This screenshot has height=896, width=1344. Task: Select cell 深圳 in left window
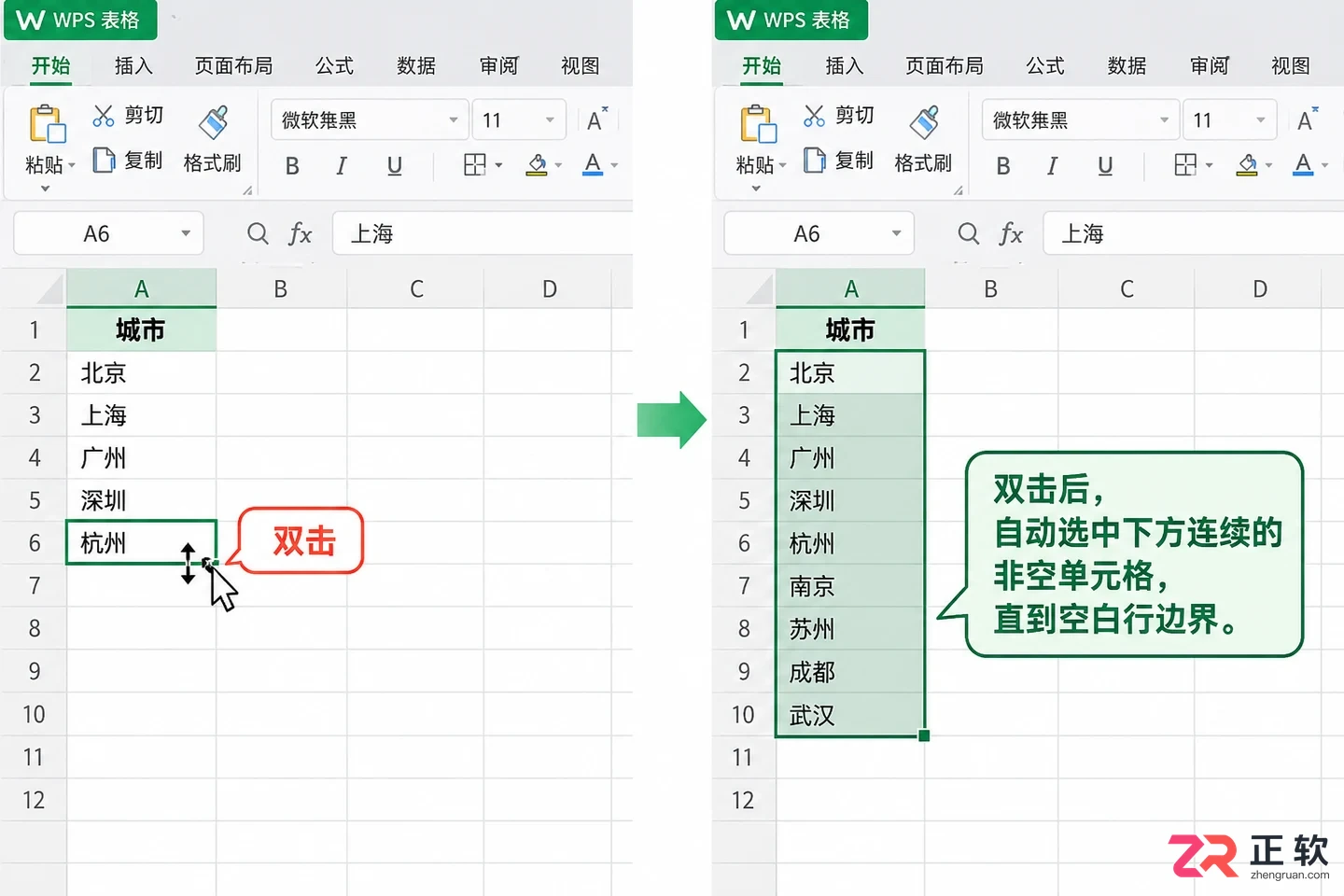pos(141,500)
